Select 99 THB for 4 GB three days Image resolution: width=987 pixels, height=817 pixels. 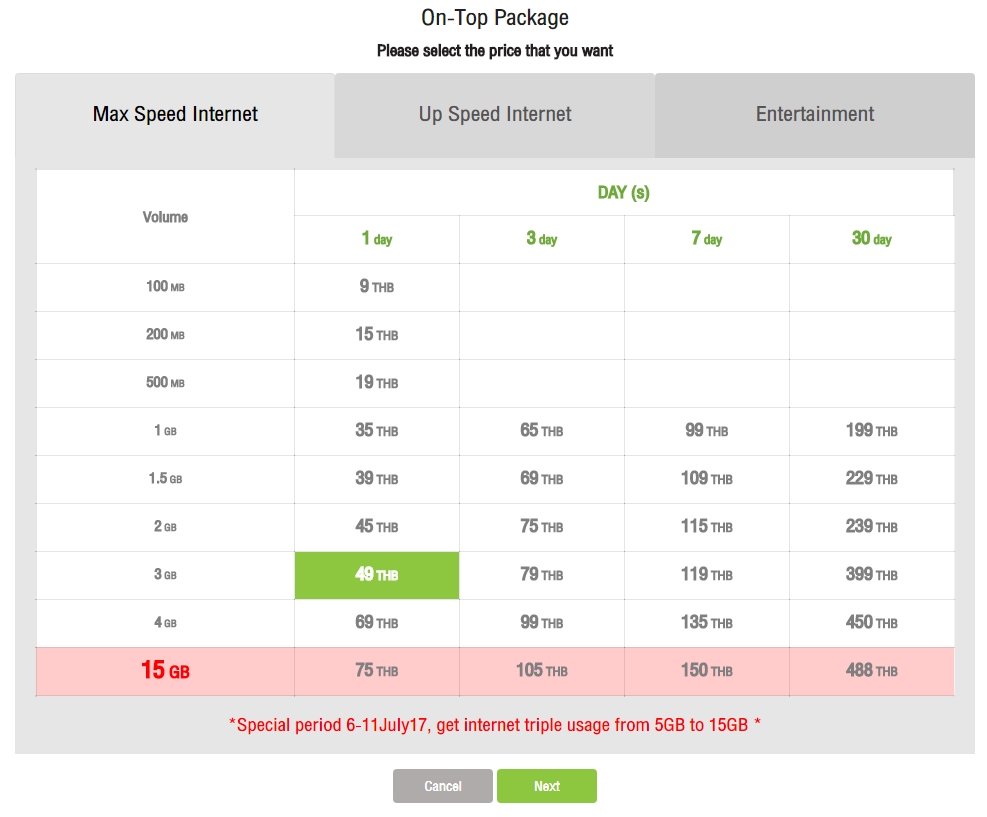(541, 623)
